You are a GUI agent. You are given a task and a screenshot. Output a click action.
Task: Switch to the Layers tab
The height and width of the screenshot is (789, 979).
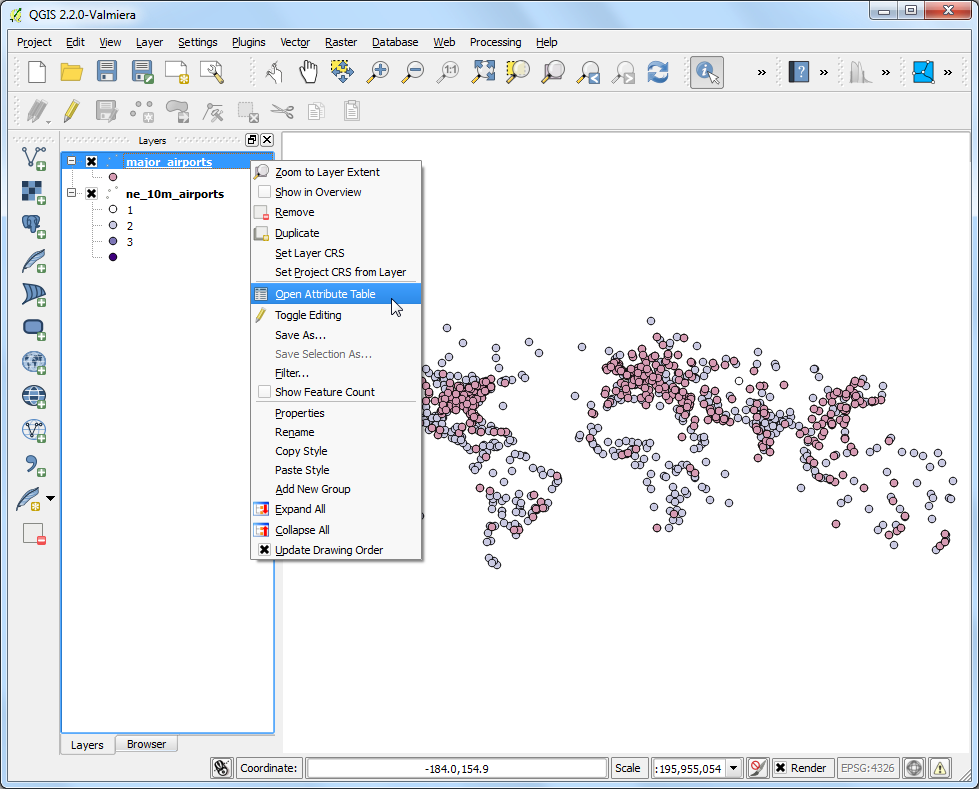[87, 745]
